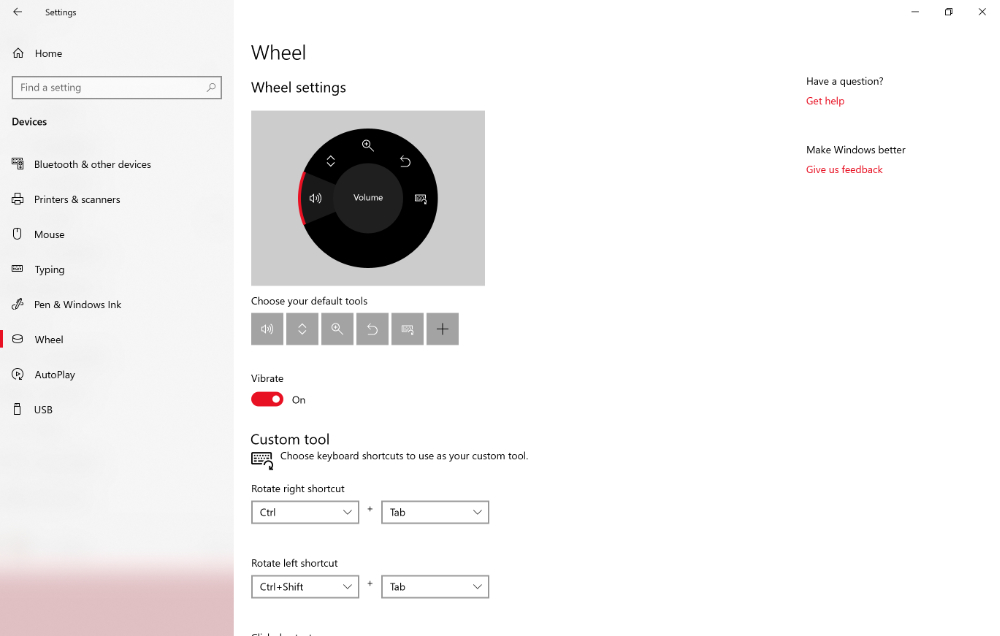The image size is (1000, 636).
Task: Open the Home settings page
Action: pos(46,53)
